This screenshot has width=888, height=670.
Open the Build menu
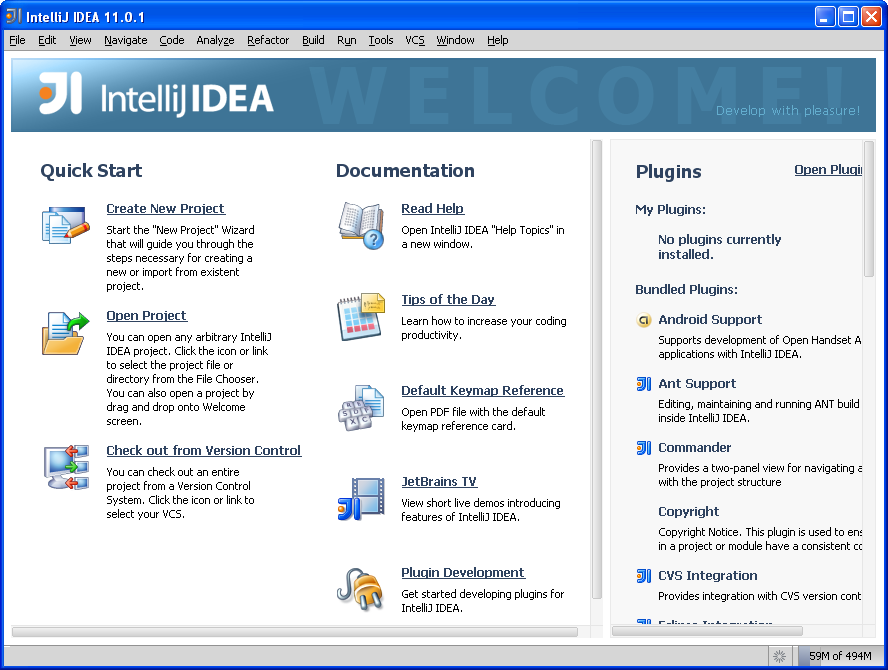tap(313, 40)
